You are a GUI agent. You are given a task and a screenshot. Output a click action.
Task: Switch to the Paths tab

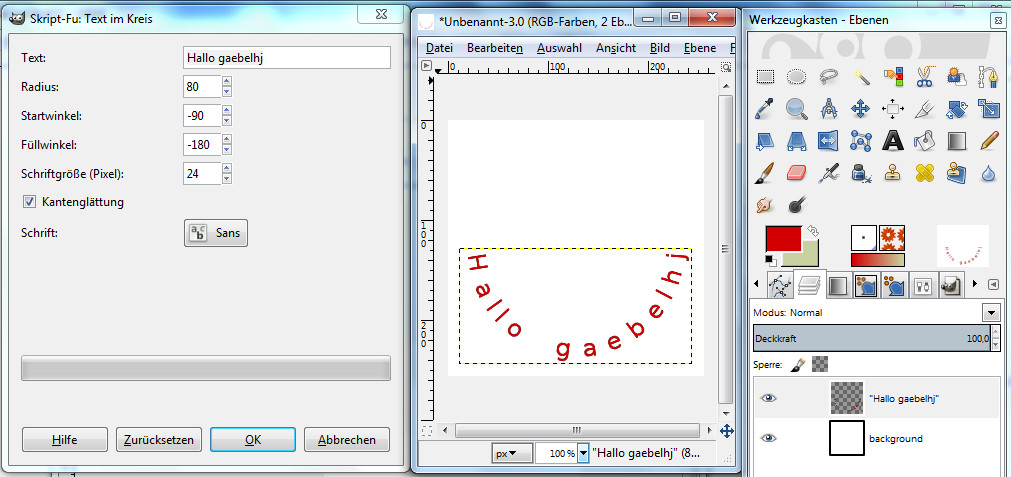tap(781, 285)
